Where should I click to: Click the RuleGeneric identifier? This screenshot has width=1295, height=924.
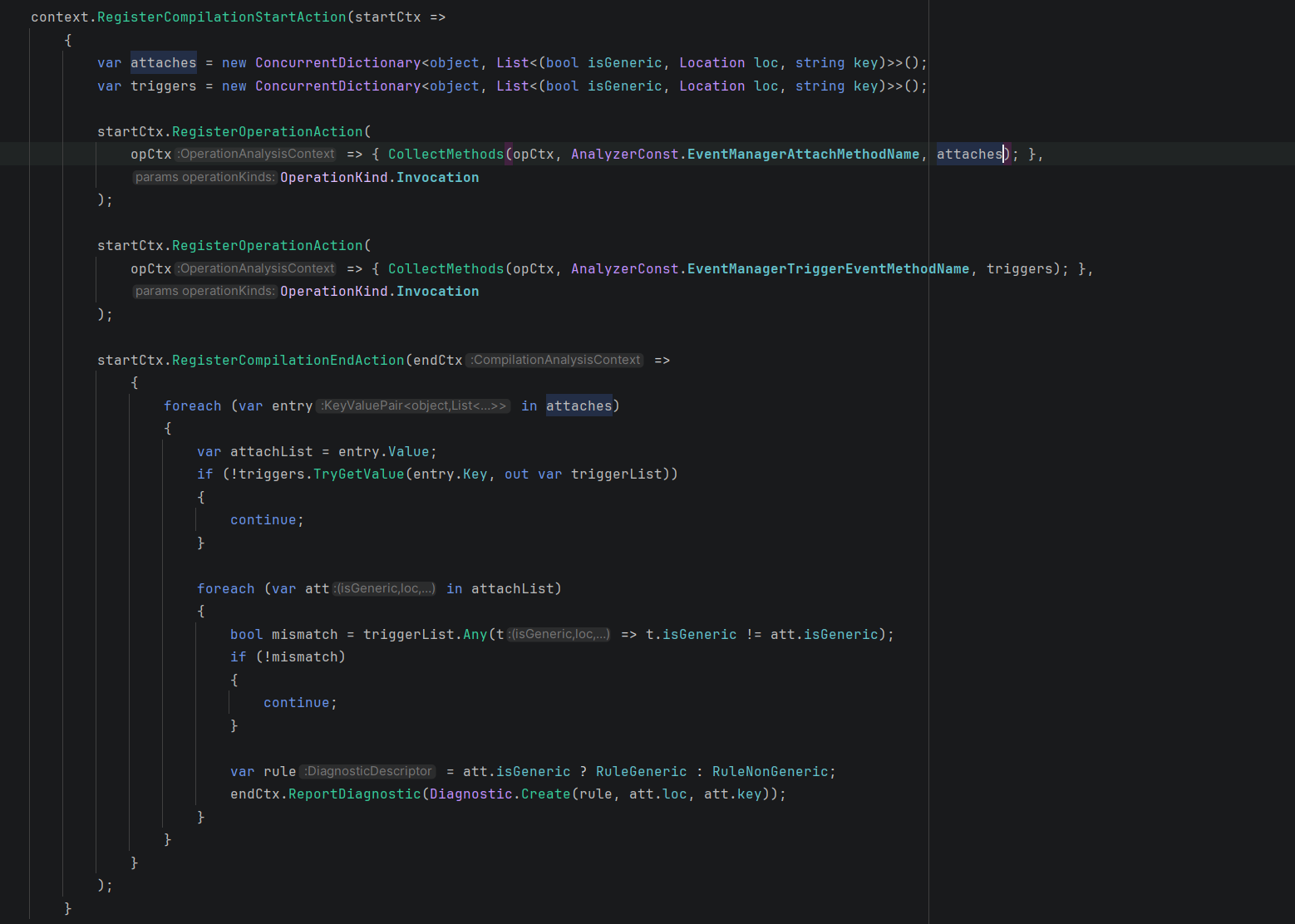[x=642, y=771]
